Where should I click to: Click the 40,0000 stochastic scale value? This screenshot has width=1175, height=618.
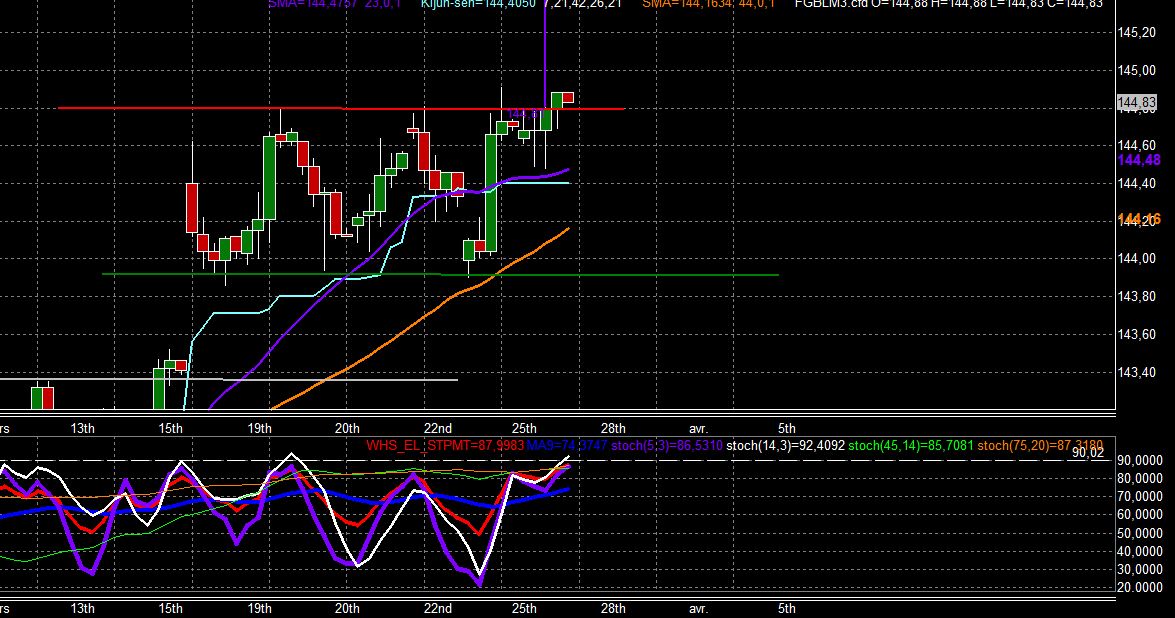(x=1140, y=551)
